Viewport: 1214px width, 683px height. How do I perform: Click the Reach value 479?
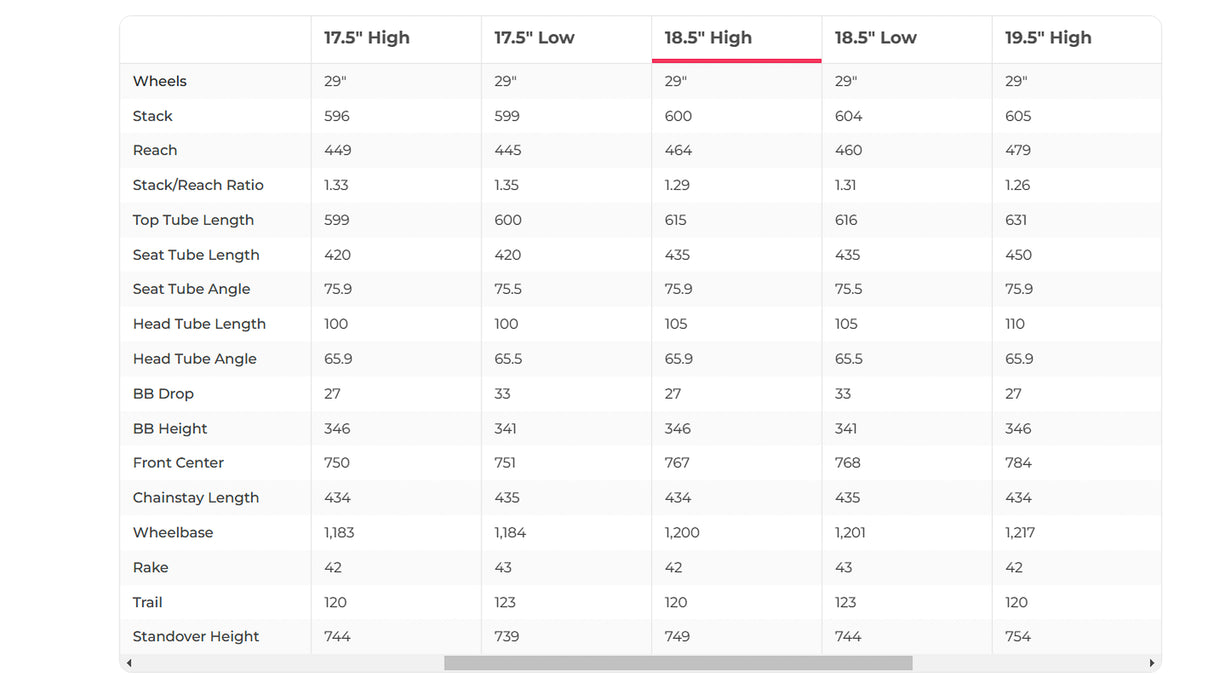click(x=1018, y=150)
